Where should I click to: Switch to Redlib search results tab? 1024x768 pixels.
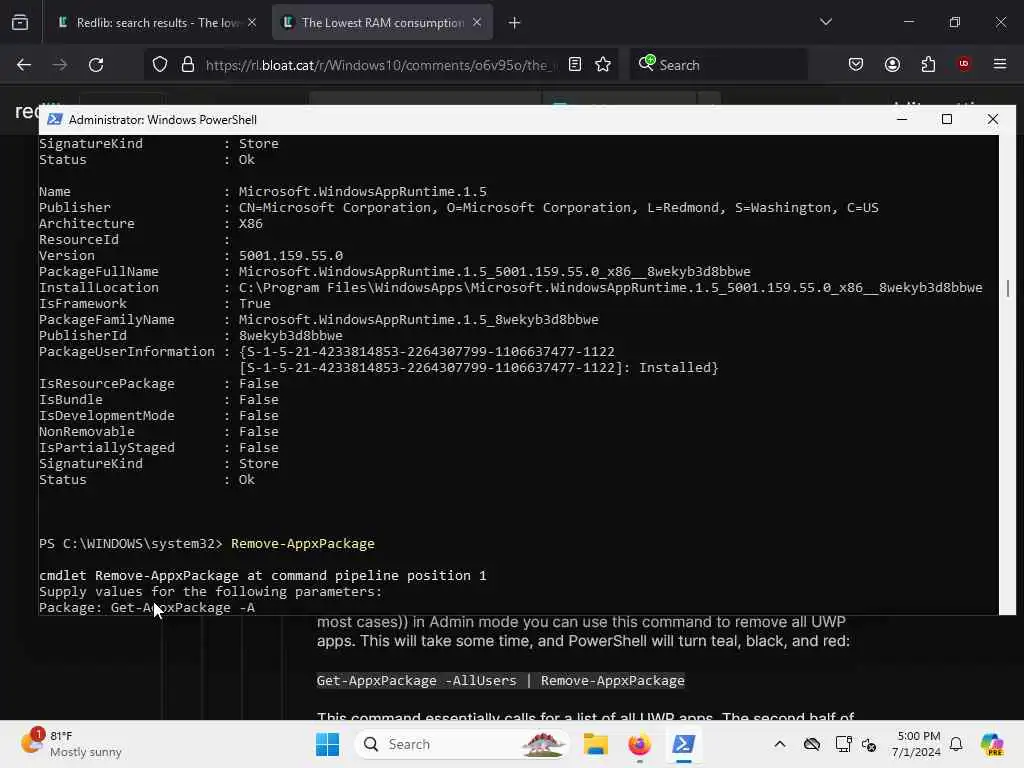click(157, 23)
